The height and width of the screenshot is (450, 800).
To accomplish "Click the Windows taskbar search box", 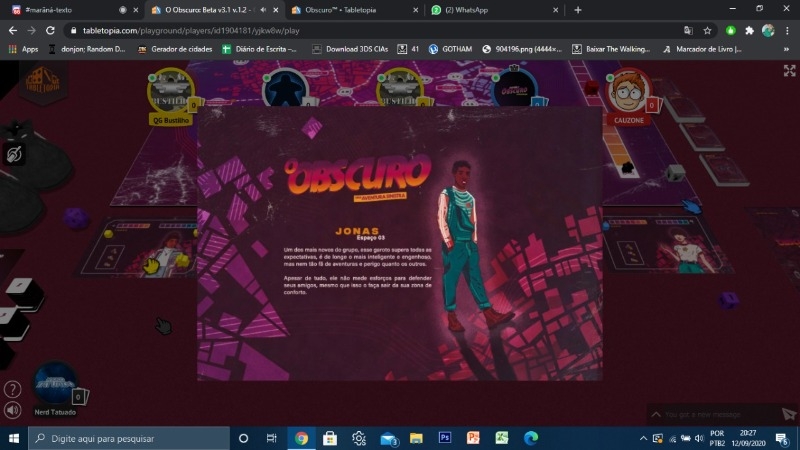I will 129,438.
